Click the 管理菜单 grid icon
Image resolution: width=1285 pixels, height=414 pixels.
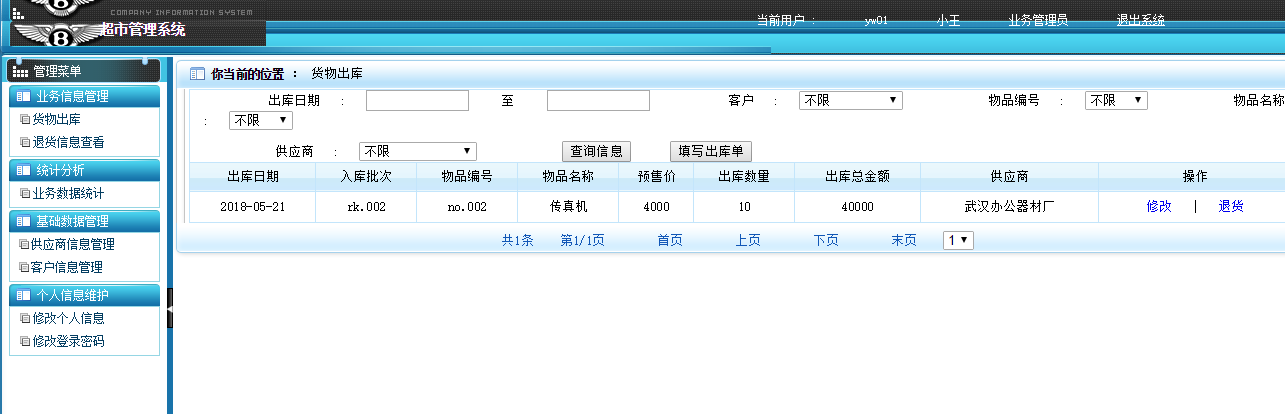coord(20,71)
